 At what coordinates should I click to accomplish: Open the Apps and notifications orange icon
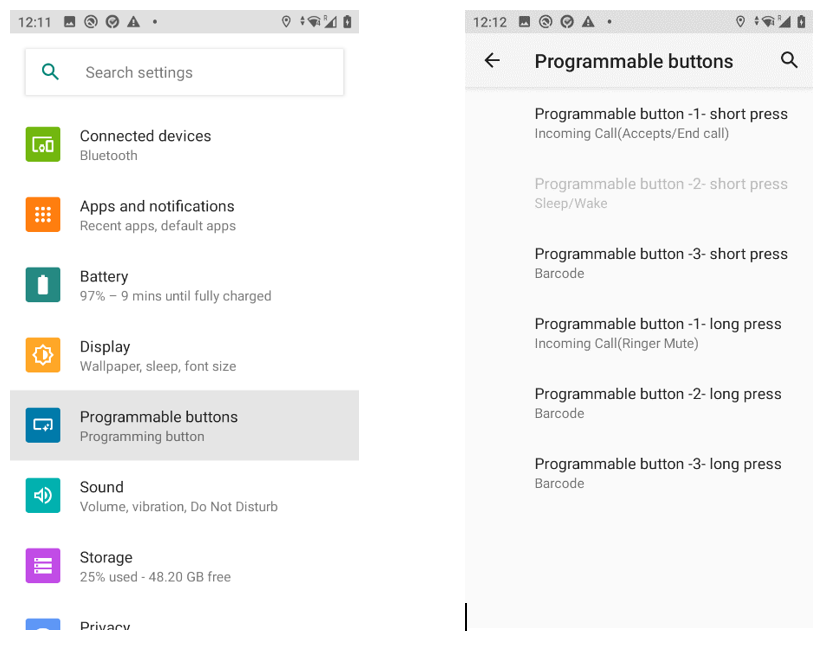pyautogui.click(x=43, y=214)
